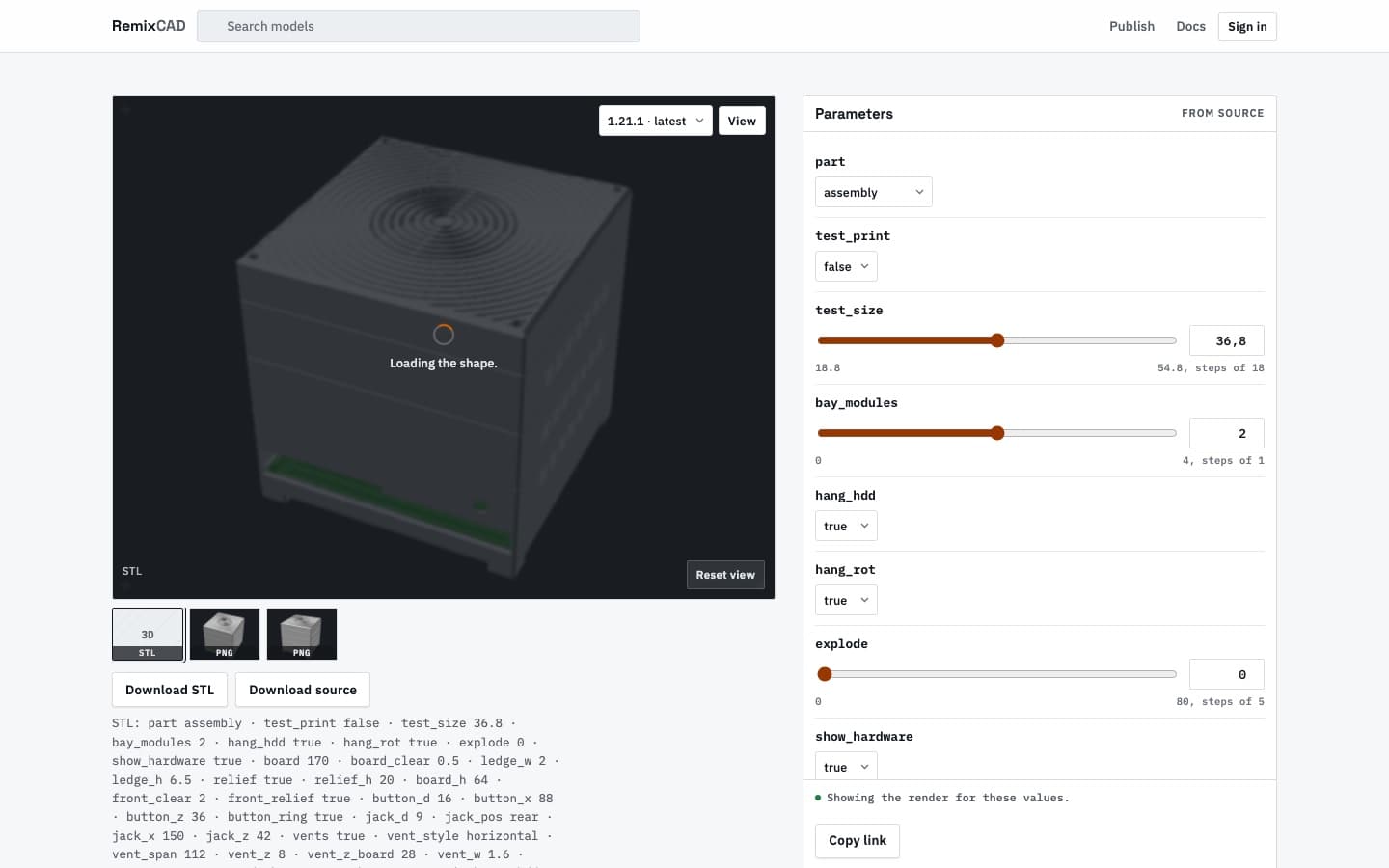This screenshot has height=868, width=1389.
Task: Adjust the explode slider handle
Action: 824,674
